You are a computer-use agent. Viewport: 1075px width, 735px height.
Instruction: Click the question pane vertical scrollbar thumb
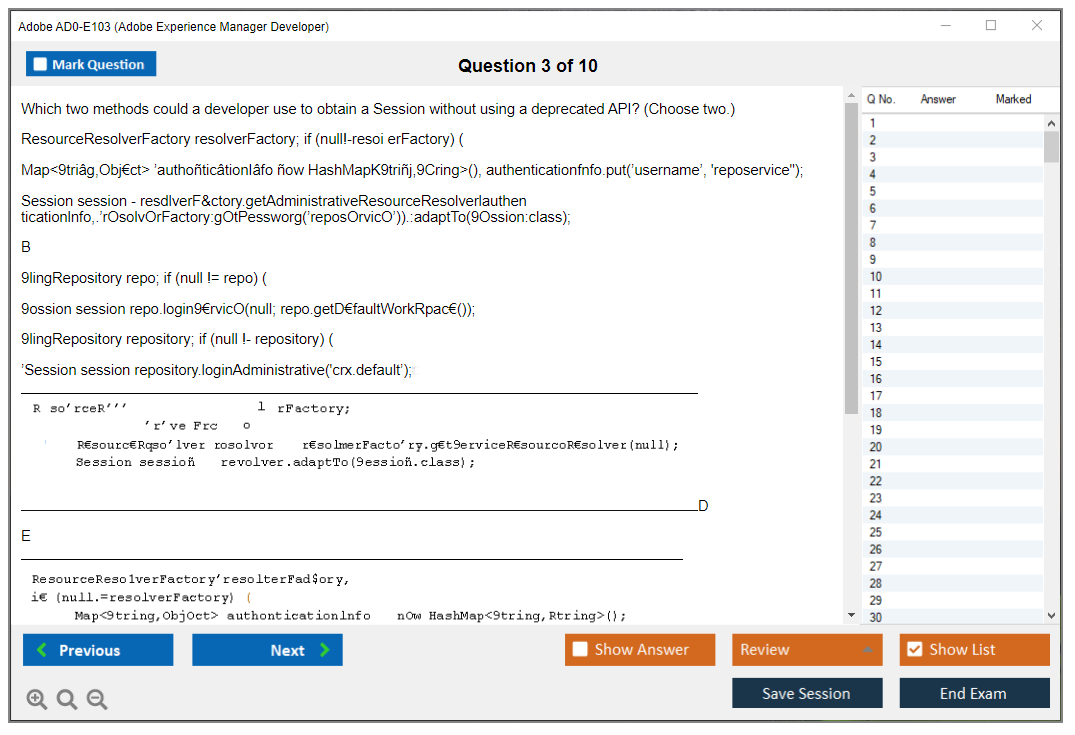point(851,260)
